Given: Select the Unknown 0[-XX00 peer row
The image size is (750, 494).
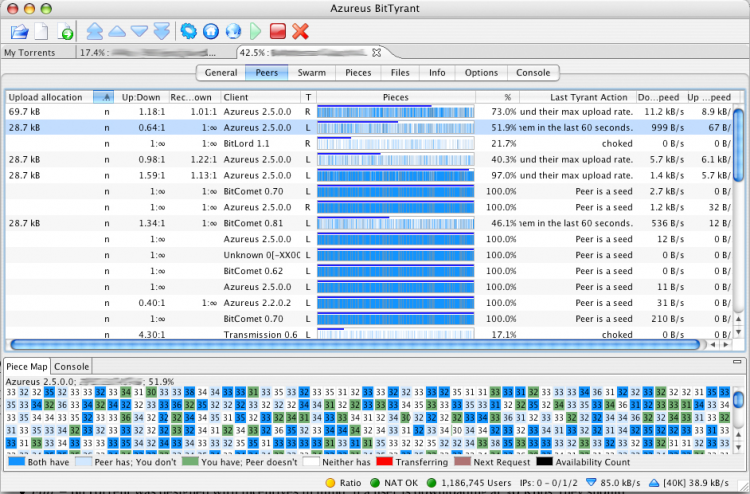Looking at the screenshot, I should click(368, 255).
